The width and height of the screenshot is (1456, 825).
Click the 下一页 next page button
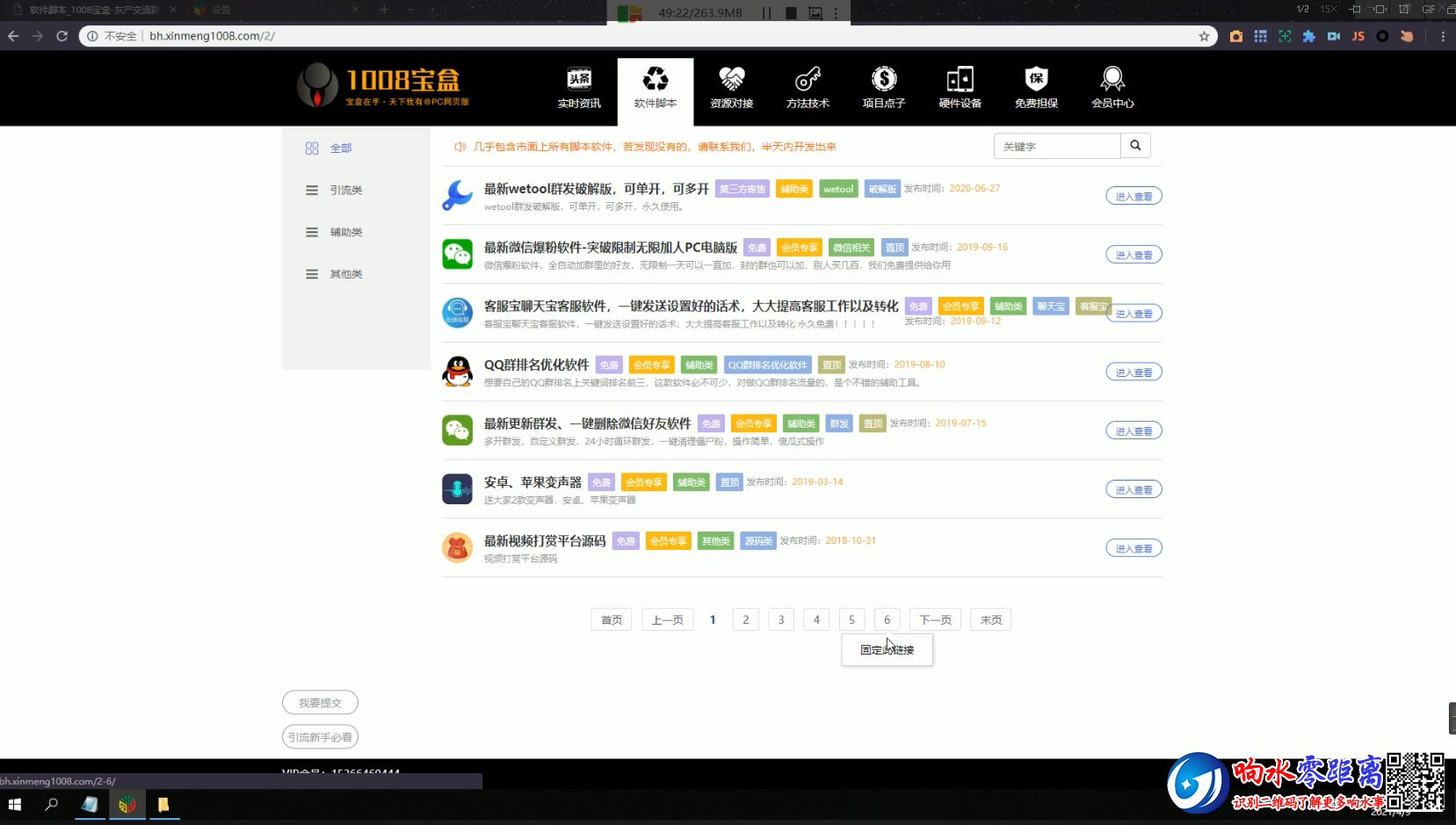(935, 619)
